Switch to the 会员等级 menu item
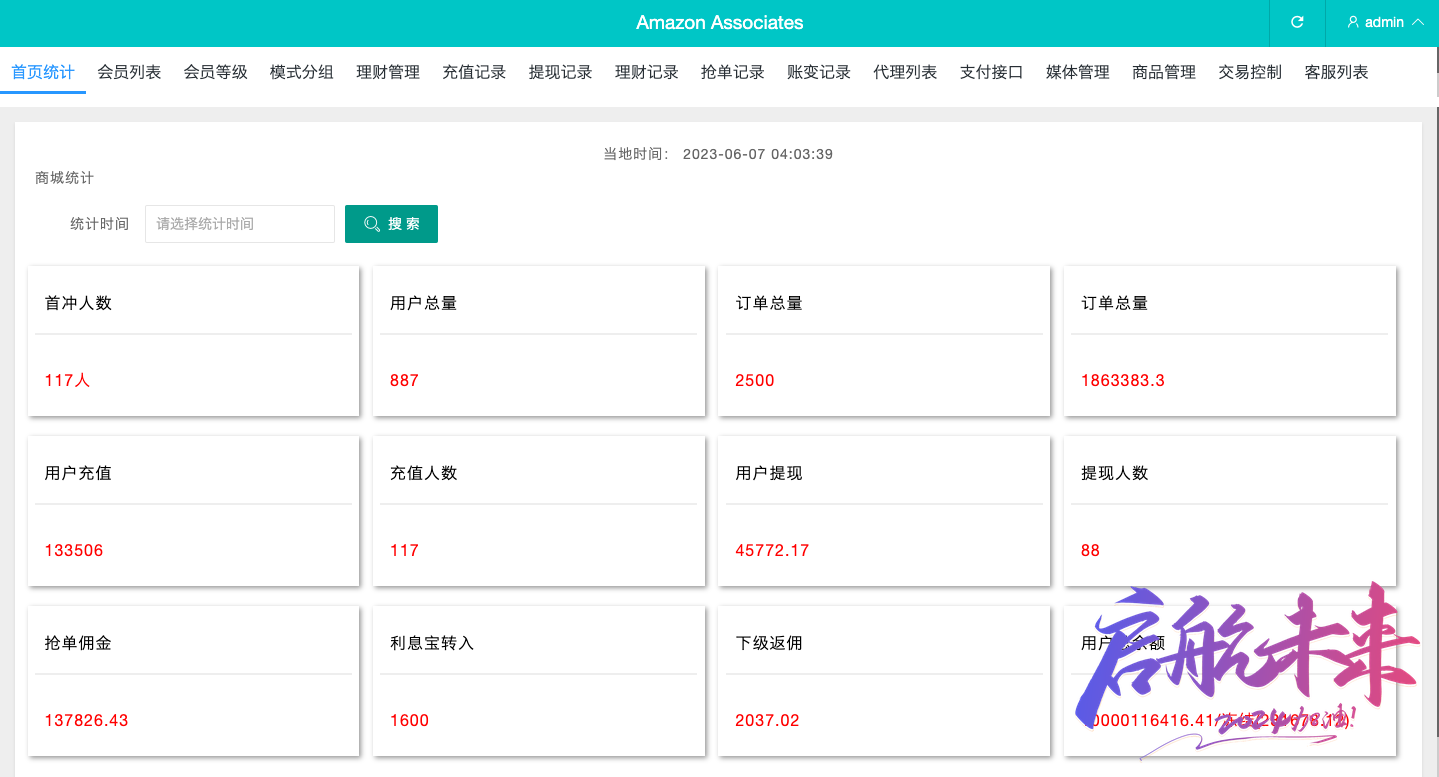This screenshot has width=1439, height=777. [215, 72]
